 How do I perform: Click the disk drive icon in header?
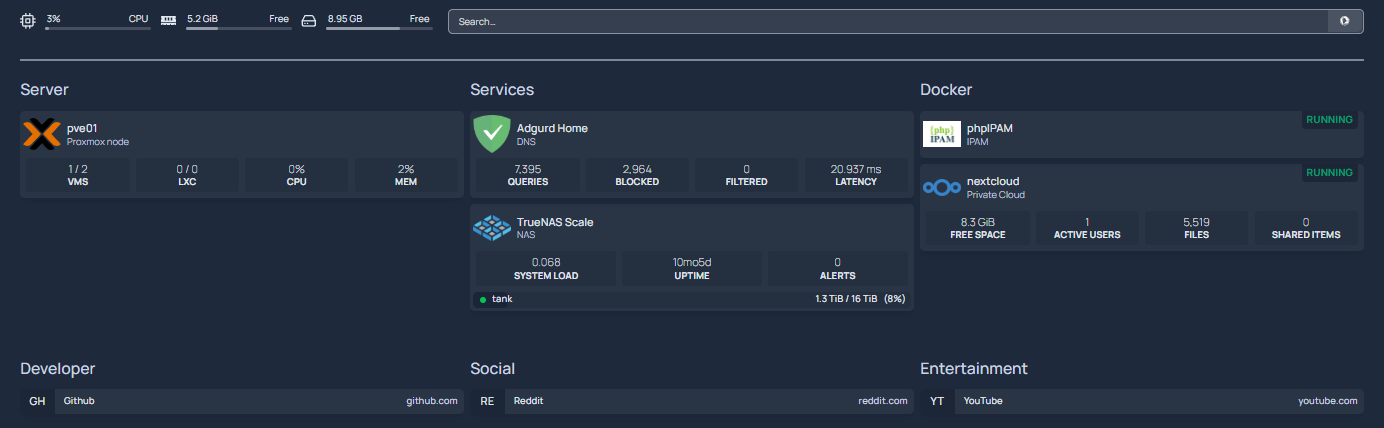(x=308, y=21)
